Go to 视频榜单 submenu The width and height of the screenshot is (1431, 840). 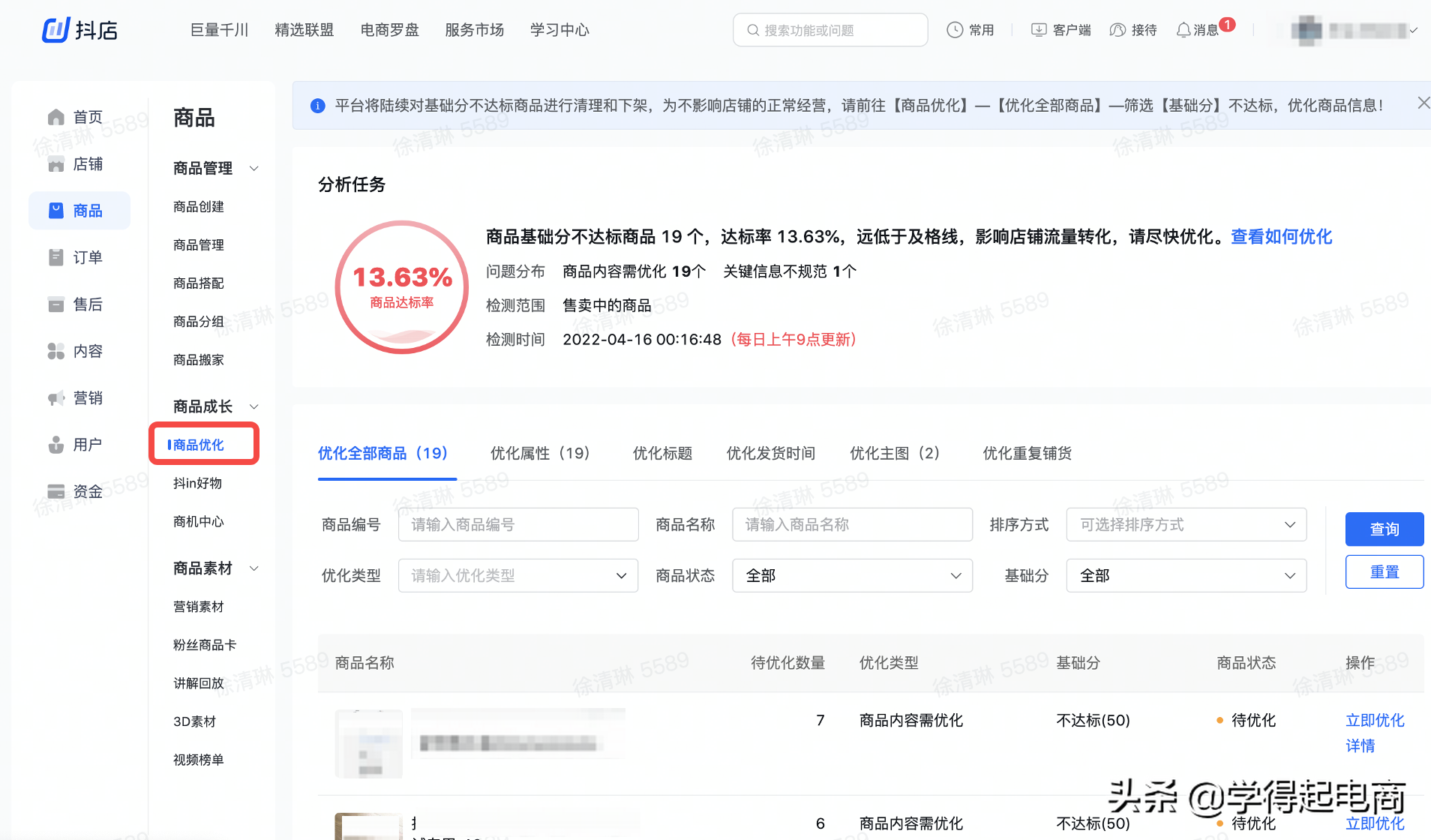click(x=199, y=760)
